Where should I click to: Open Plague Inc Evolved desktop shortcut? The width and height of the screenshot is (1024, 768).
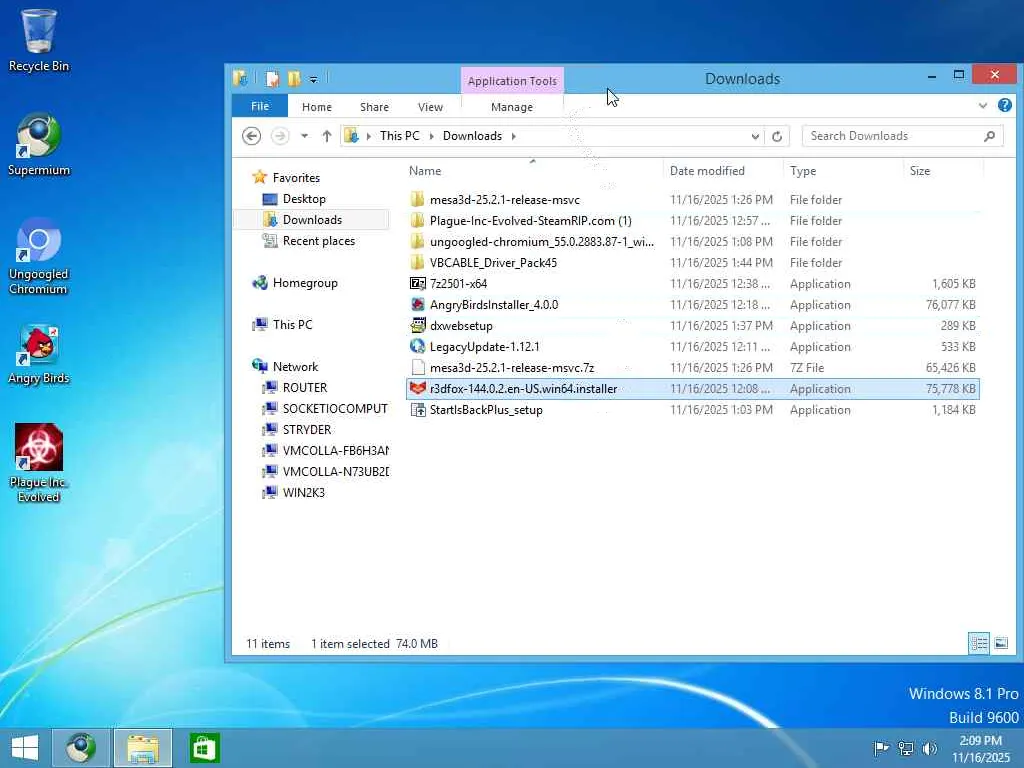[x=39, y=462]
